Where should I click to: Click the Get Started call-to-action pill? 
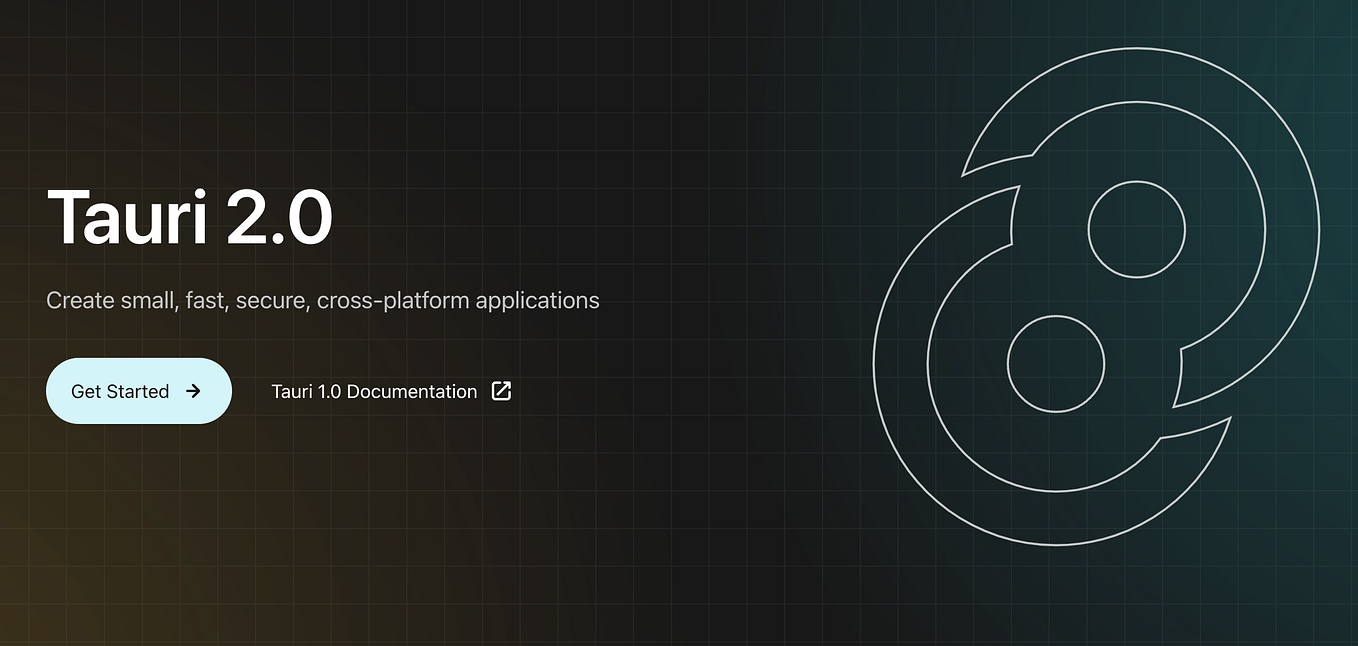click(138, 391)
